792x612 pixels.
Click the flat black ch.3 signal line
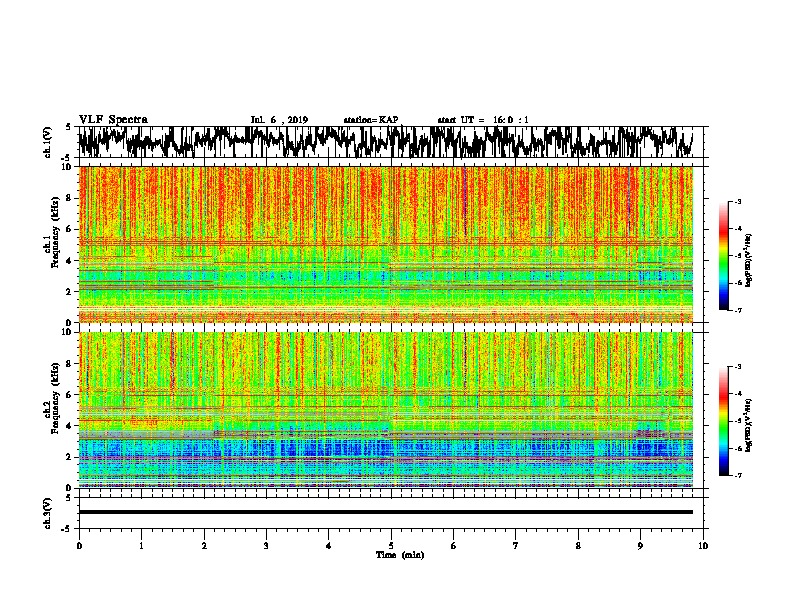(x=385, y=512)
